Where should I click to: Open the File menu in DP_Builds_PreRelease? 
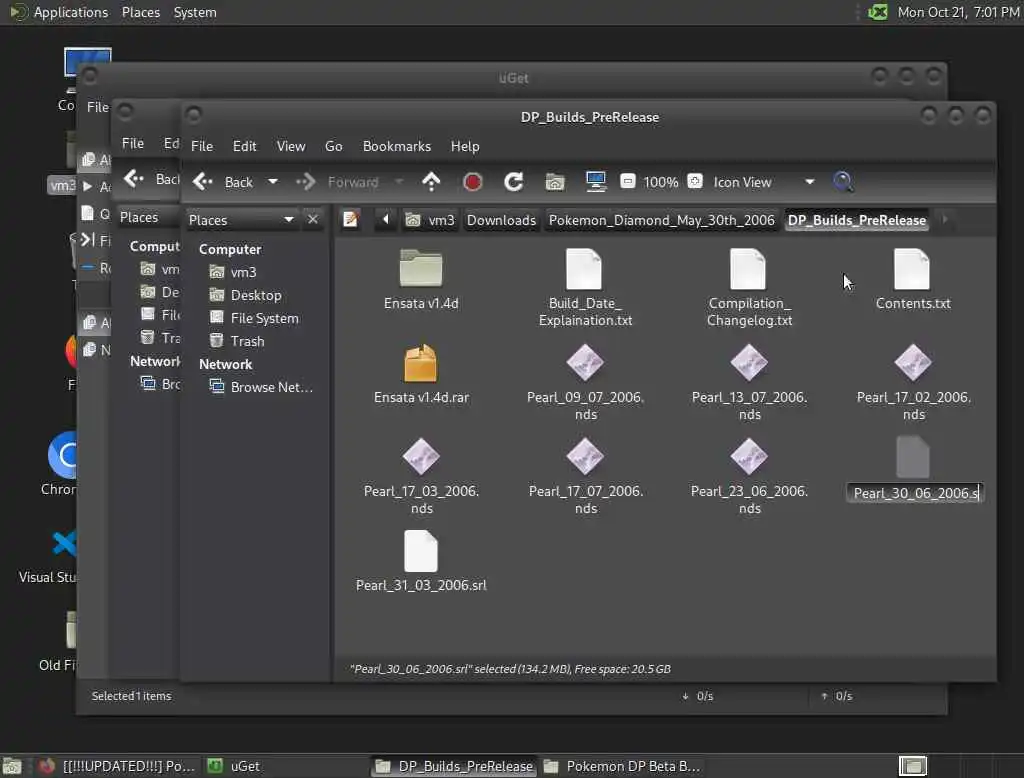[x=202, y=146]
